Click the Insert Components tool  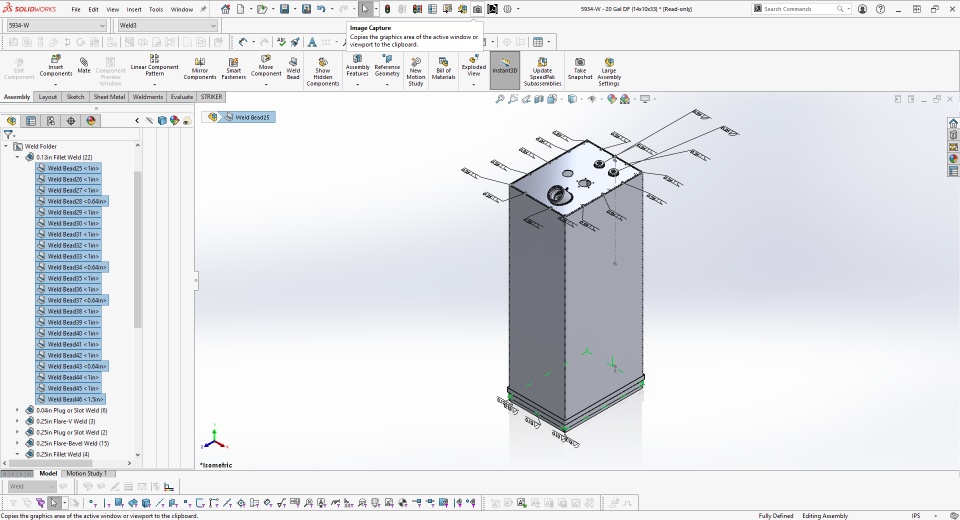coord(56,67)
